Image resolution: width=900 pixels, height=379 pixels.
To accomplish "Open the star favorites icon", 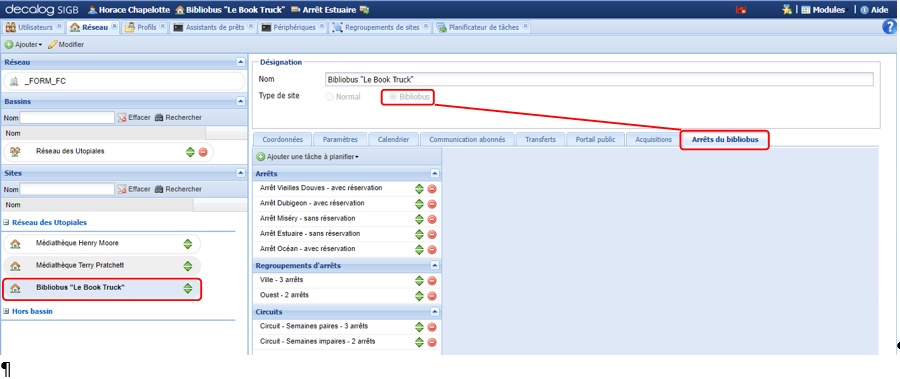I will (787, 10).
